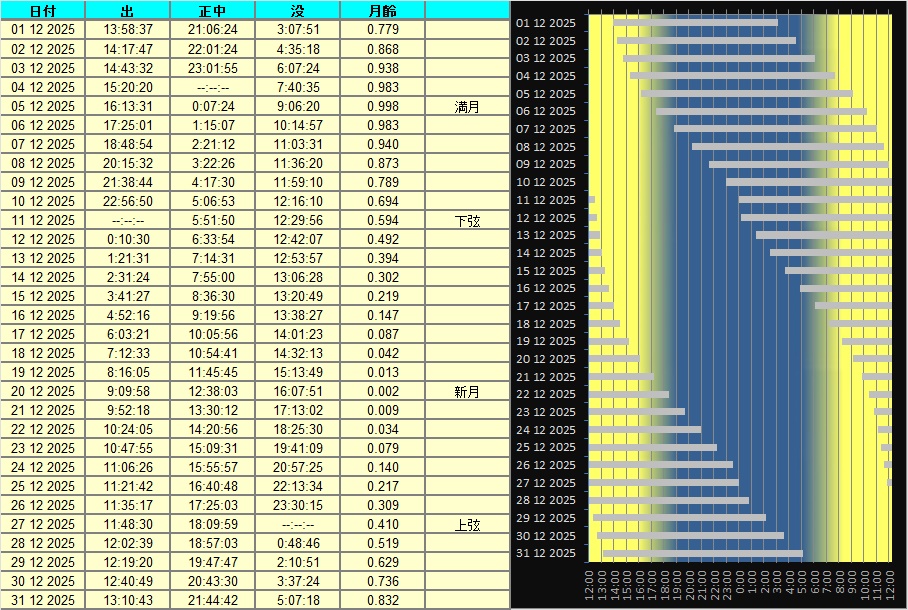Image resolution: width=908 pixels, height=610 pixels.
Task: Click the 18:00 label on time axis
Action: pyautogui.click(x=664, y=586)
